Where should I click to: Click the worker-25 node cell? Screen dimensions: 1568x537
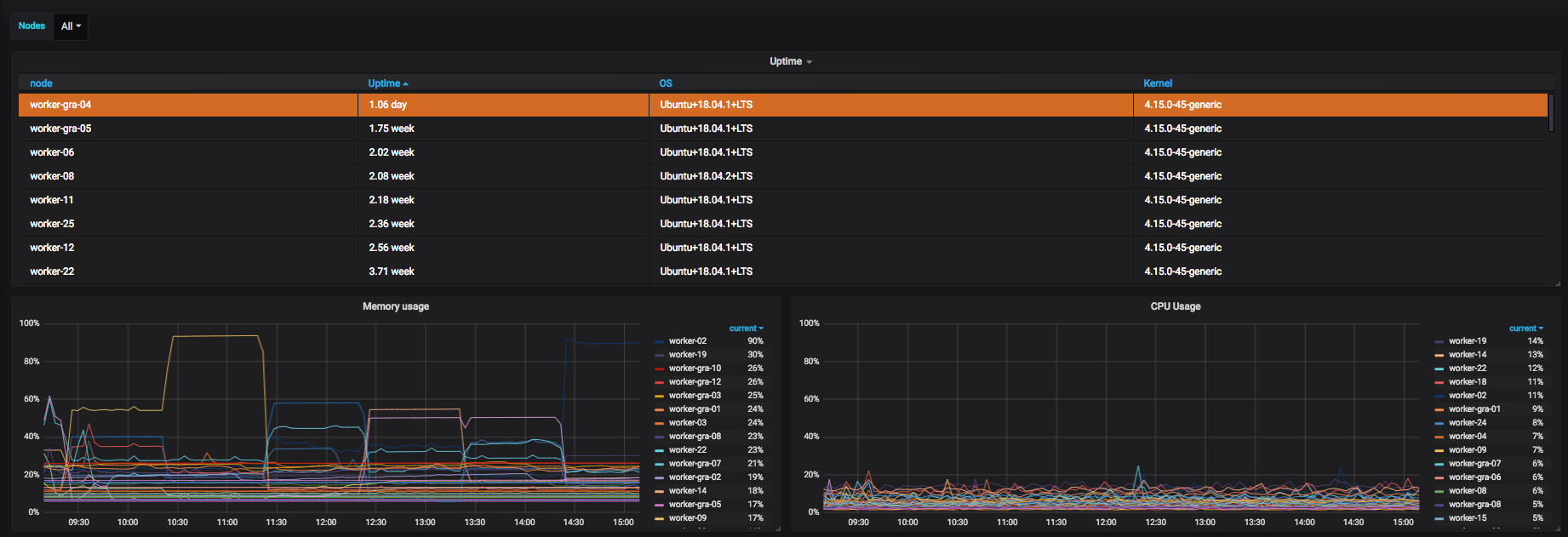pyautogui.click(x=188, y=224)
